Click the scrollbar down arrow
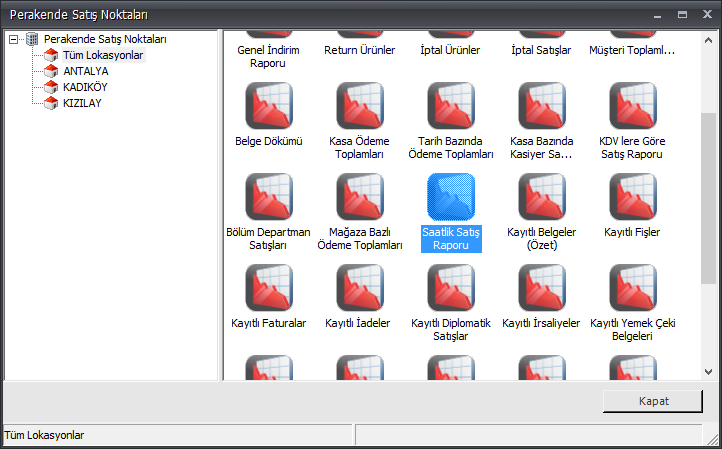 [708, 371]
